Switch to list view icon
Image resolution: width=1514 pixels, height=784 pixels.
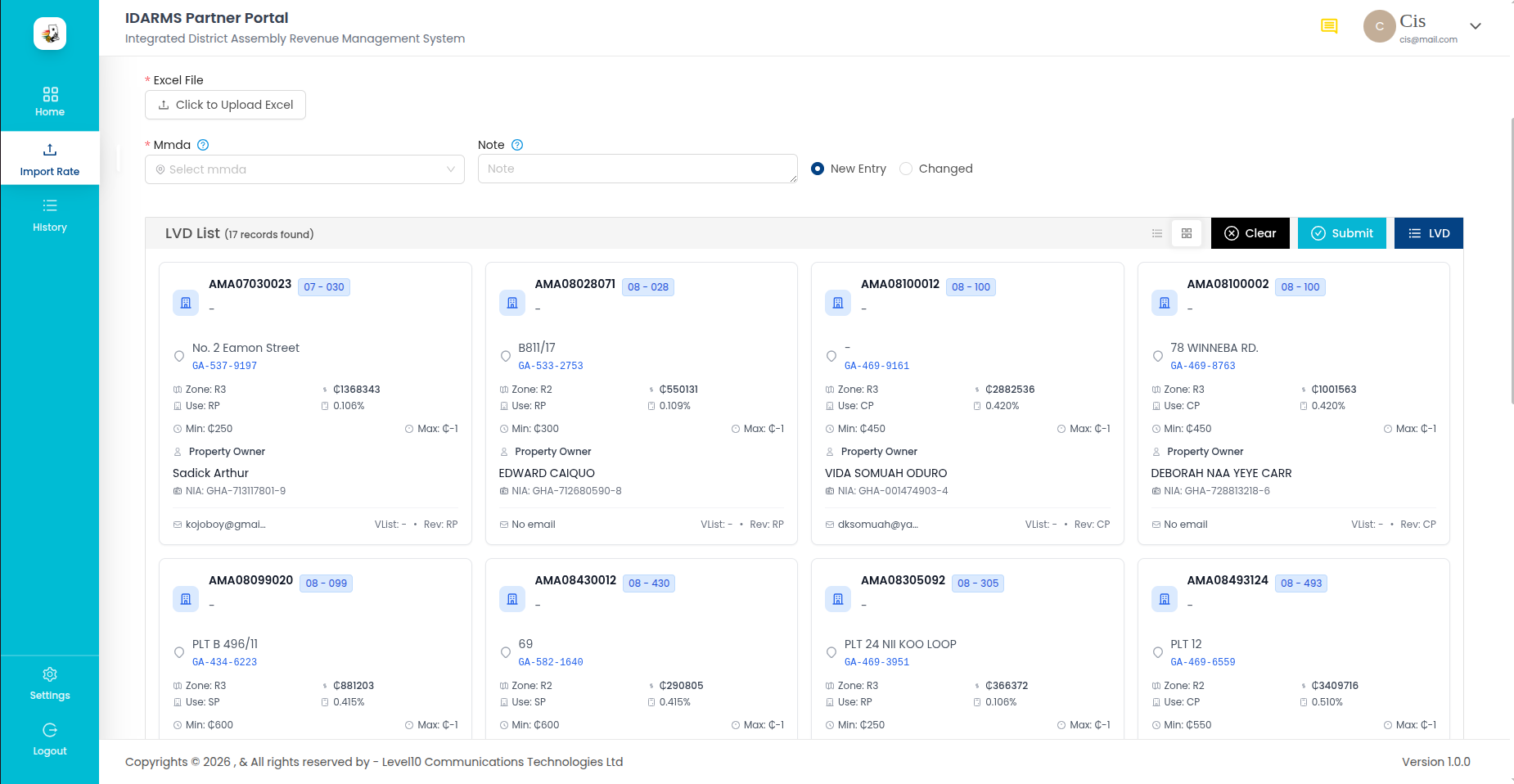click(x=1157, y=233)
